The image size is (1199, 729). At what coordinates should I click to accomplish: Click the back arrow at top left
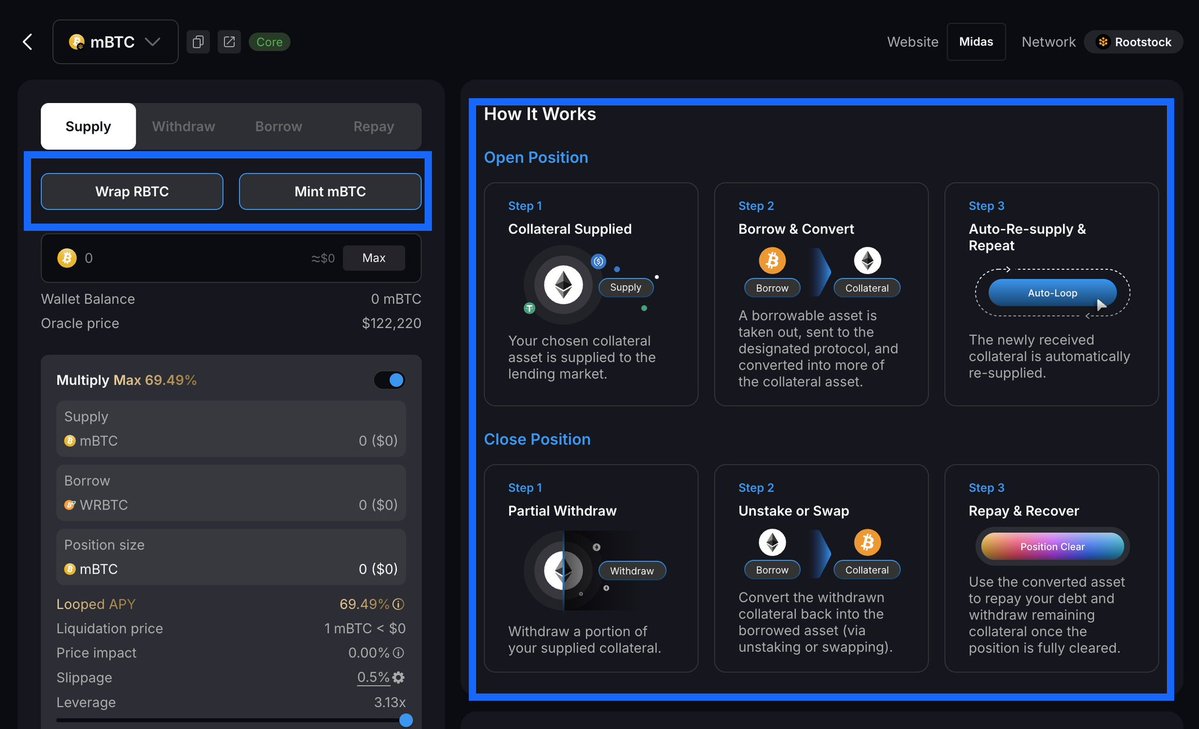[x=27, y=41]
